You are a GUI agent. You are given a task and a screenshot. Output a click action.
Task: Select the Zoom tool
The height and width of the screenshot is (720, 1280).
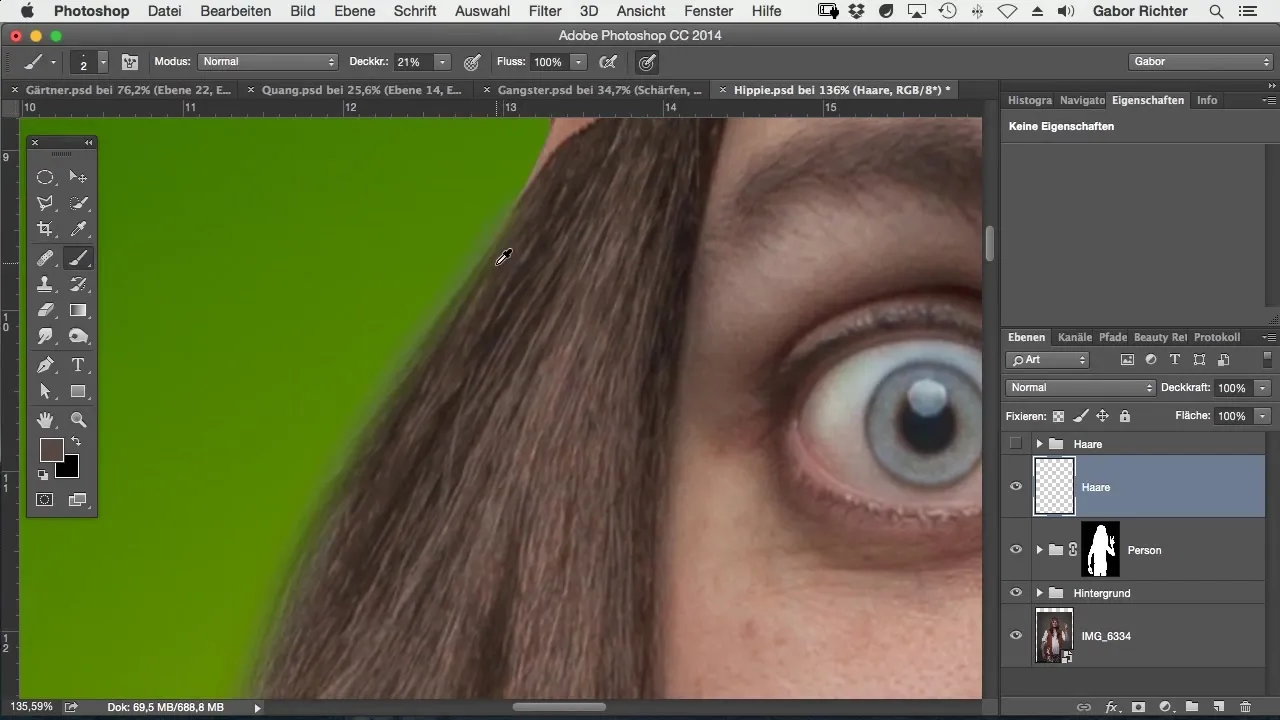tap(78, 420)
